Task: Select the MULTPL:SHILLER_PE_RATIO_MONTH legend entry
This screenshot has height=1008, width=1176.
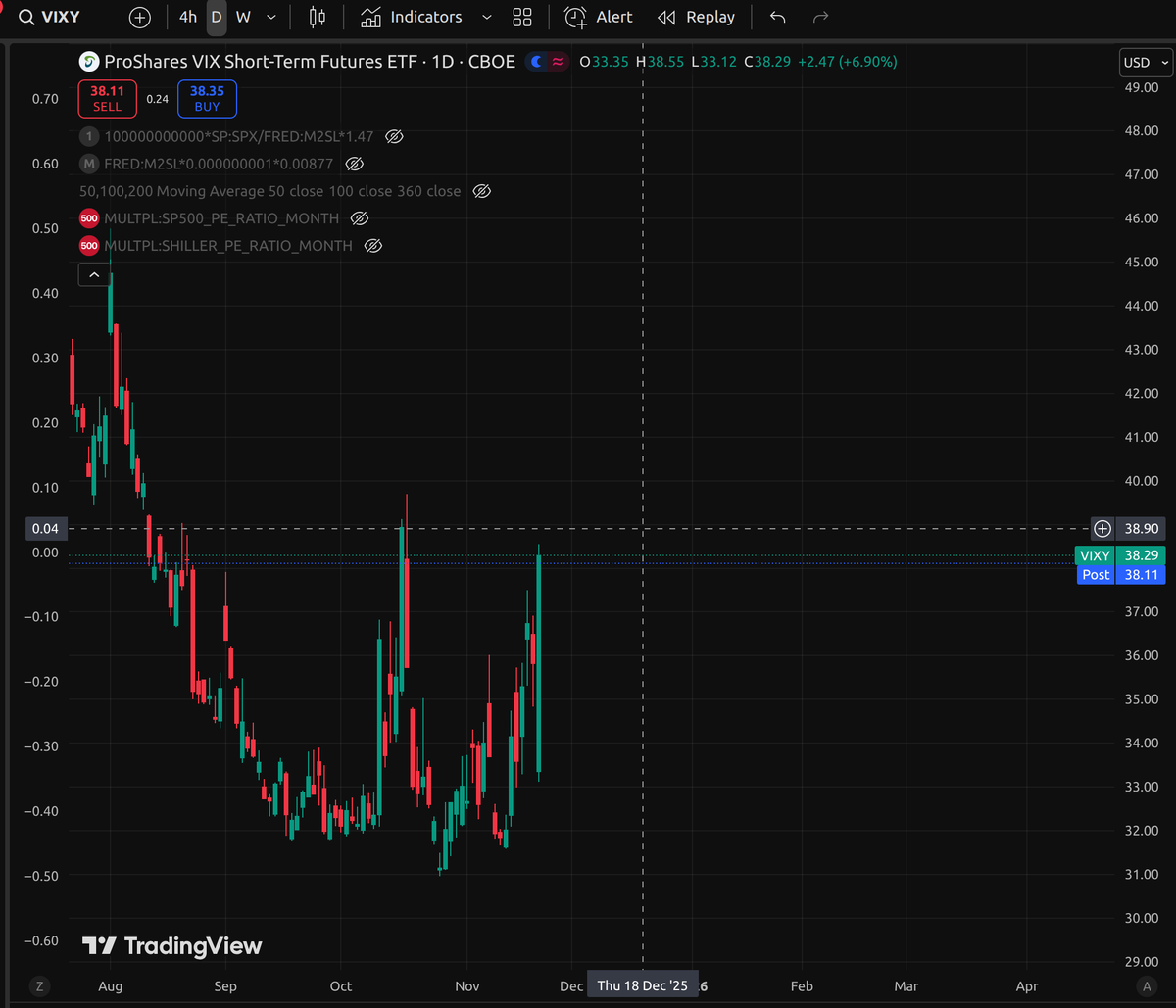Action: [x=228, y=246]
